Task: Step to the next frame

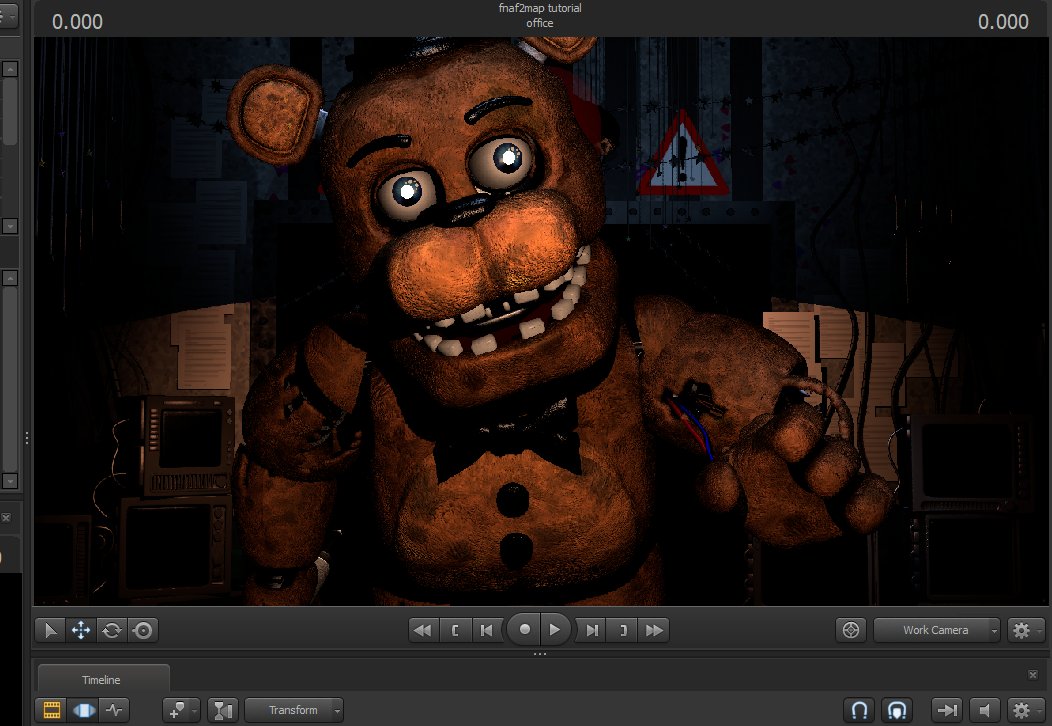Action: pos(592,630)
